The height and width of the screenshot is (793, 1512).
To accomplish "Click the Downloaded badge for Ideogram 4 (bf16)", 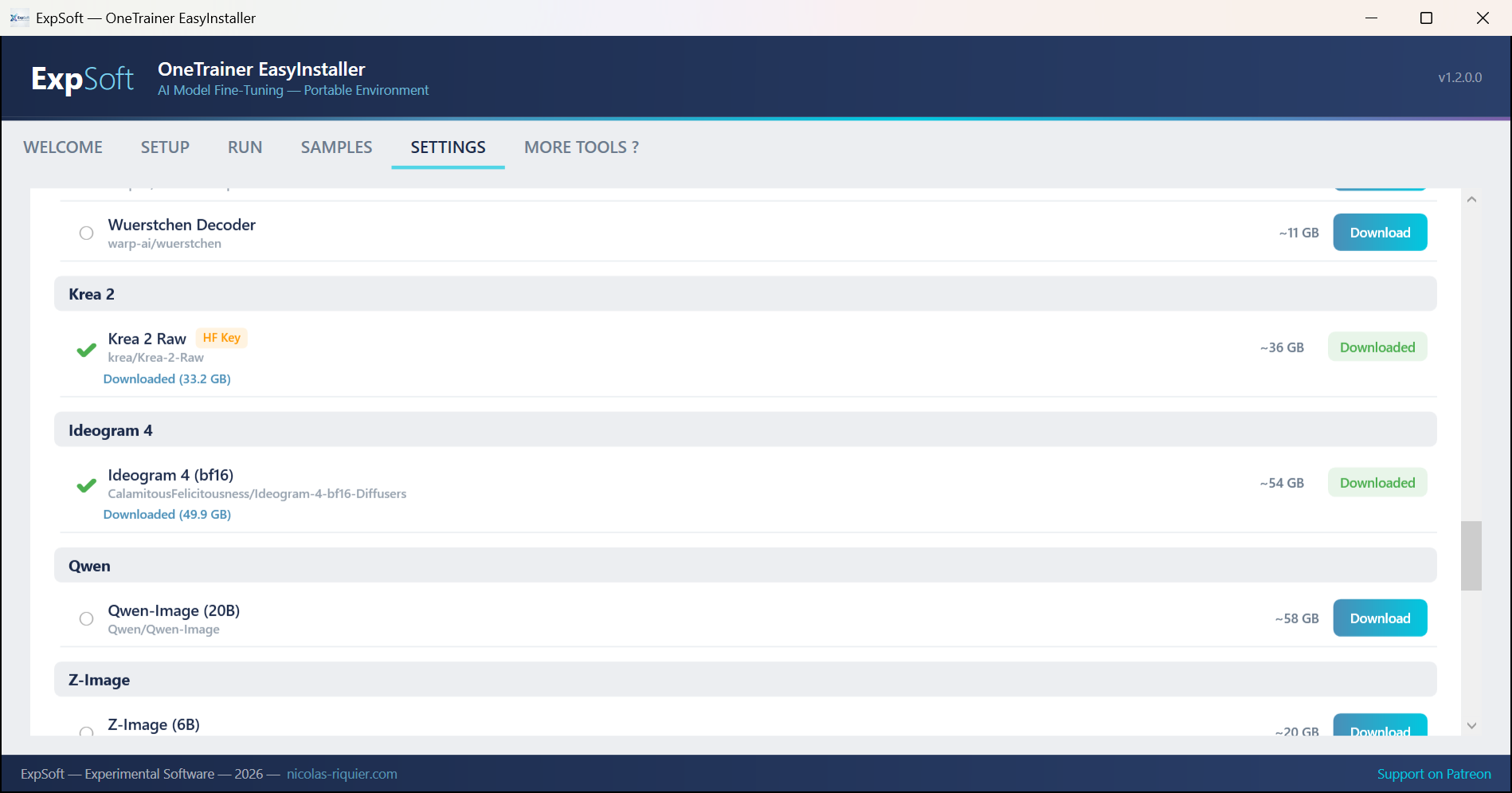I will click(x=1377, y=483).
